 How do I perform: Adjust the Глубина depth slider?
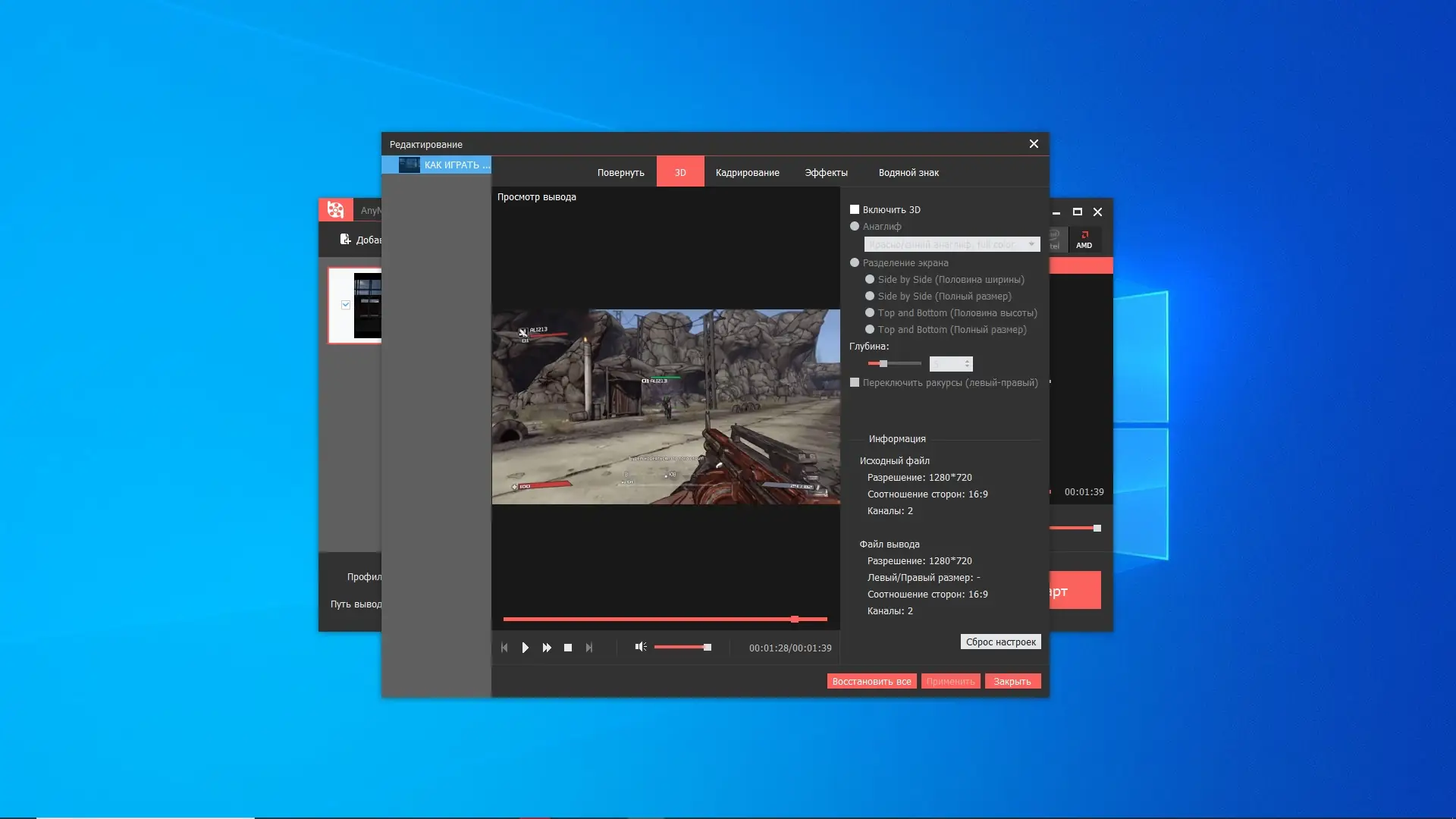click(883, 364)
